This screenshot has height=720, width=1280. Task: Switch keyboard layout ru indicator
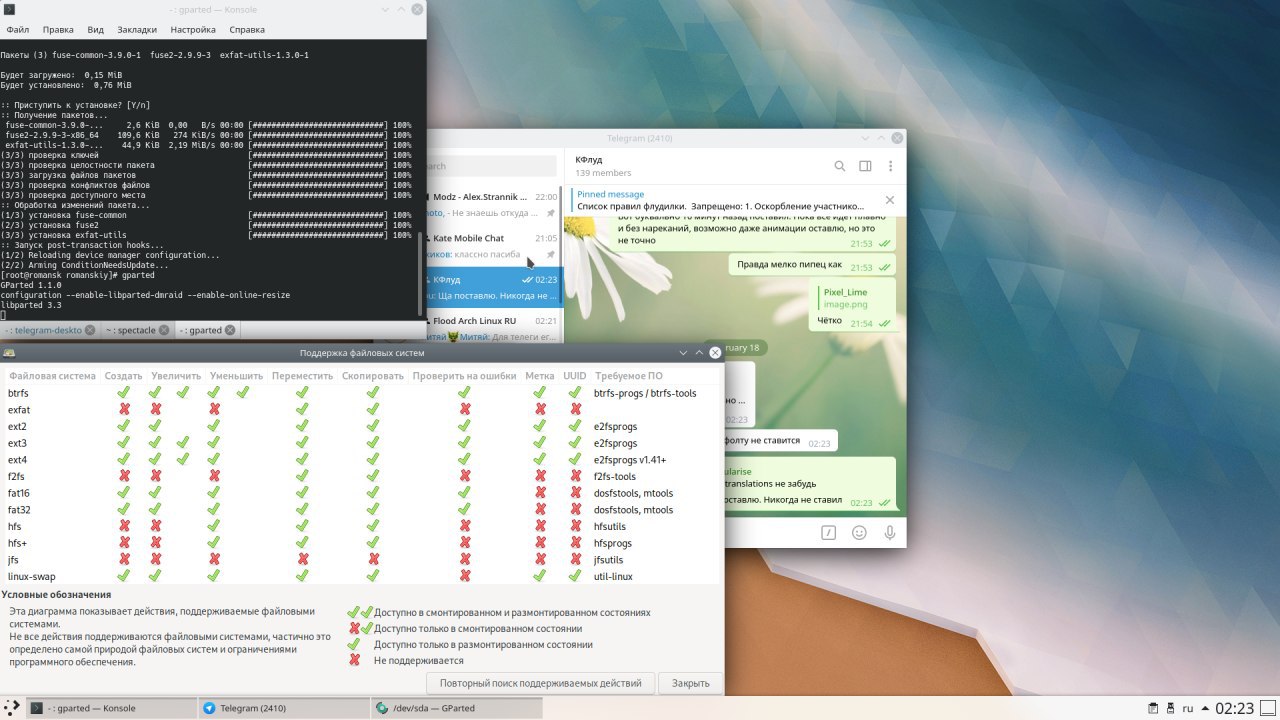[1188, 708]
